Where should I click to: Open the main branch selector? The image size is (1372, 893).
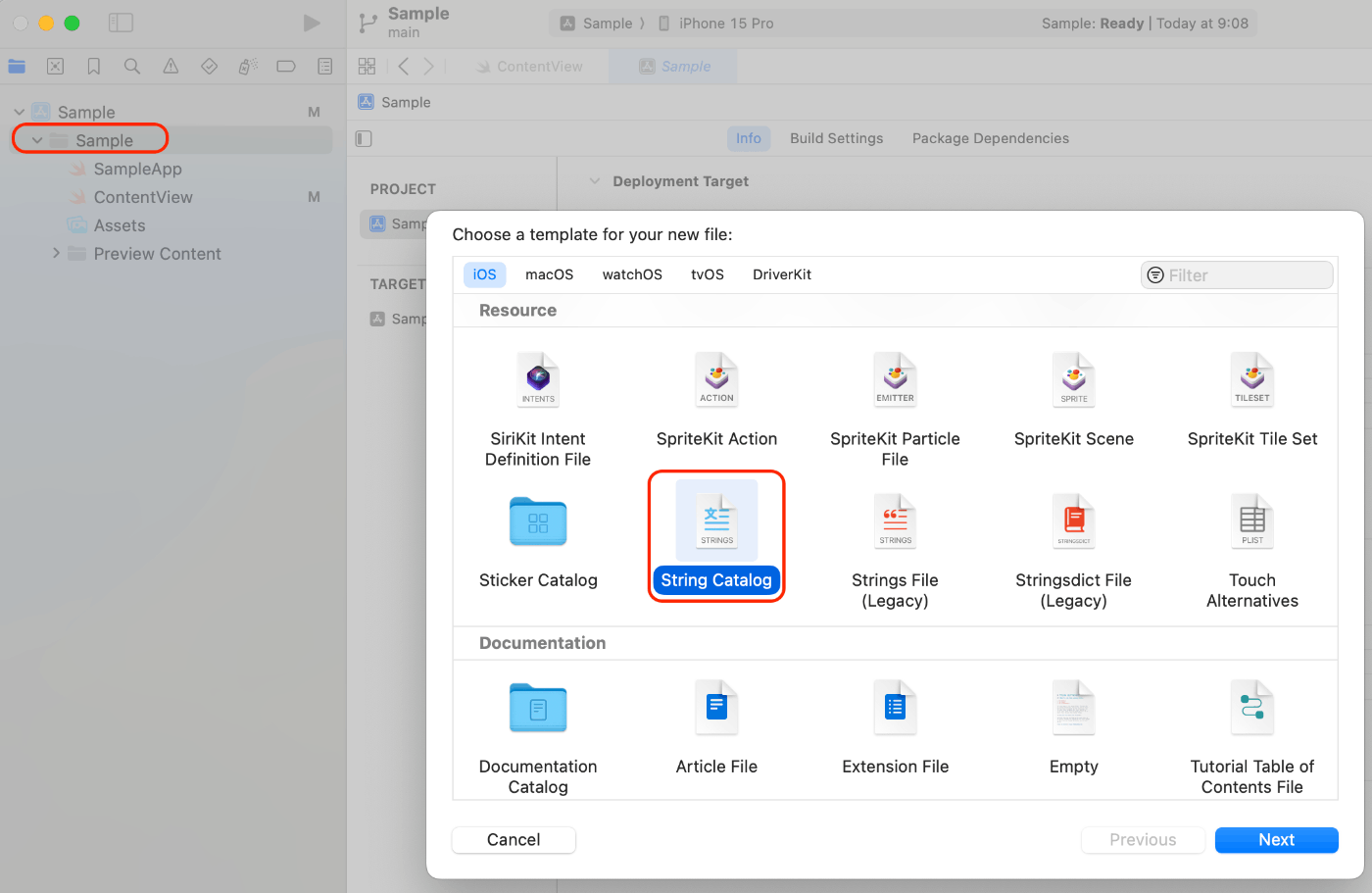404,32
